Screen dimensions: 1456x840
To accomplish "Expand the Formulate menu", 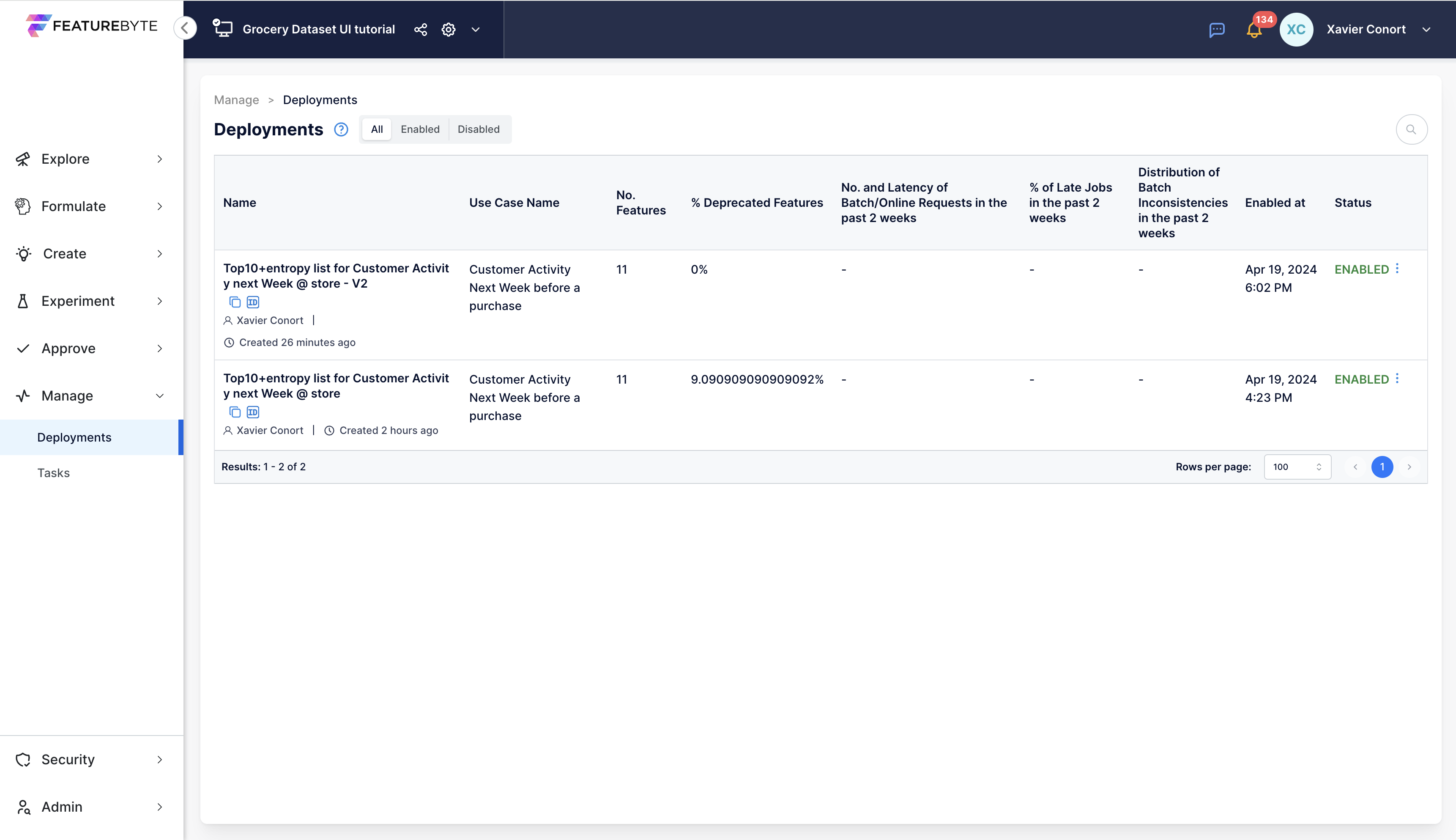I will tap(91, 206).
